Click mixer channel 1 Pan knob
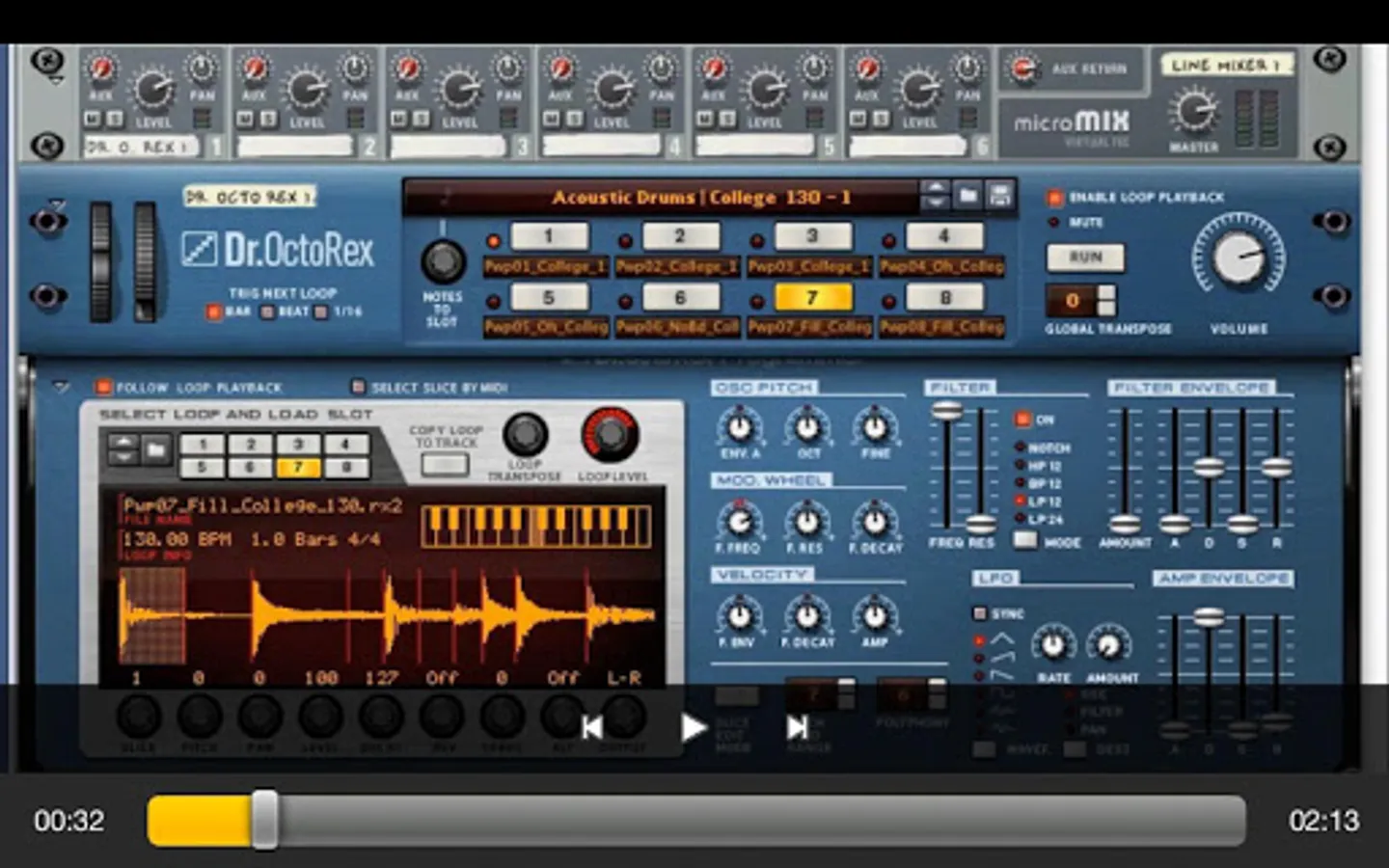The width and height of the screenshot is (1389, 868). click(x=202, y=69)
